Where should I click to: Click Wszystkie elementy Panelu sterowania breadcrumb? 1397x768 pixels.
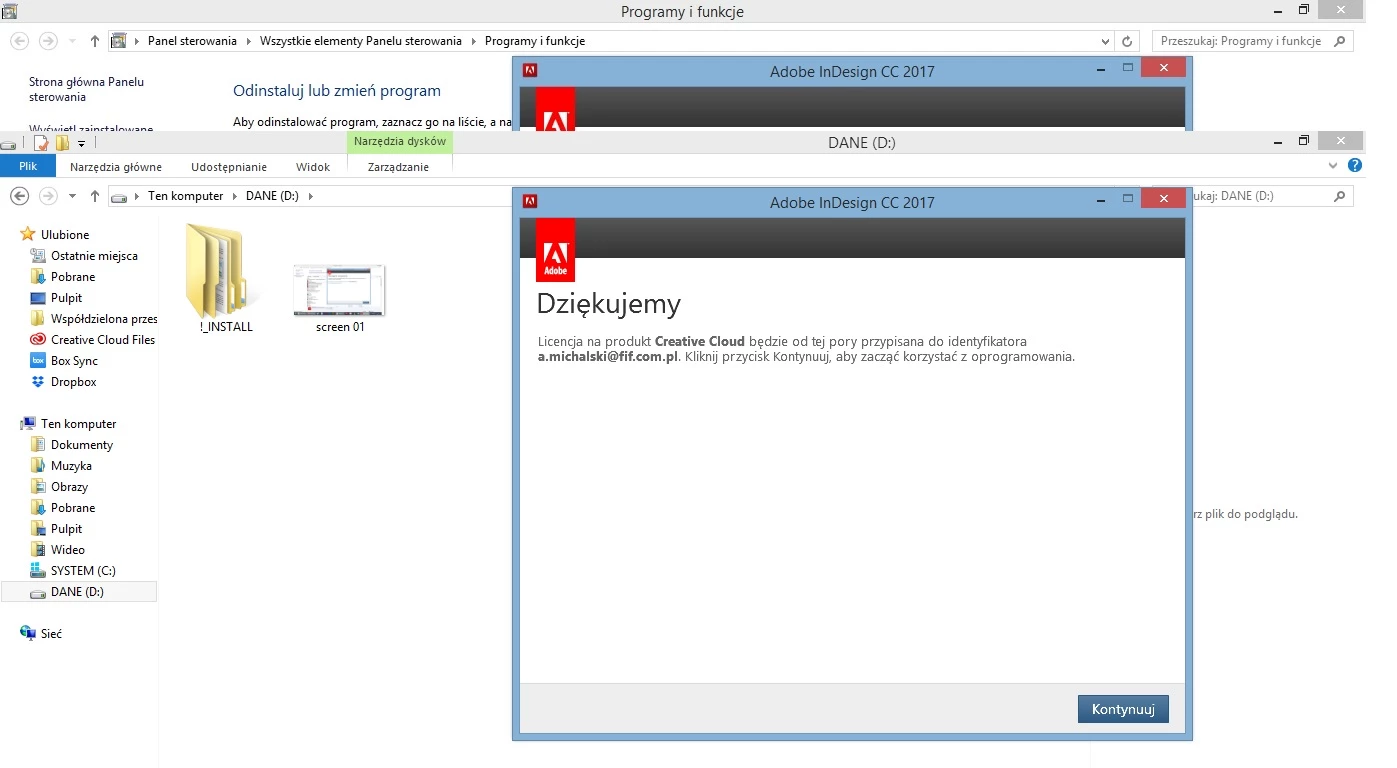pyautogui.click(x=361, y=41)
